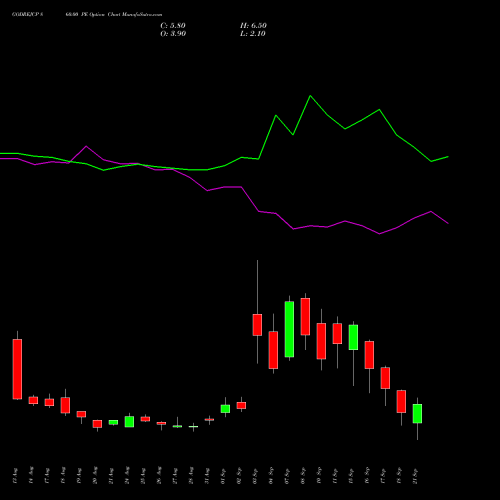Viewport: 500px width, 500px height.
Task: Select the 31 Aug date label
Action: click(x=207, y=476)
